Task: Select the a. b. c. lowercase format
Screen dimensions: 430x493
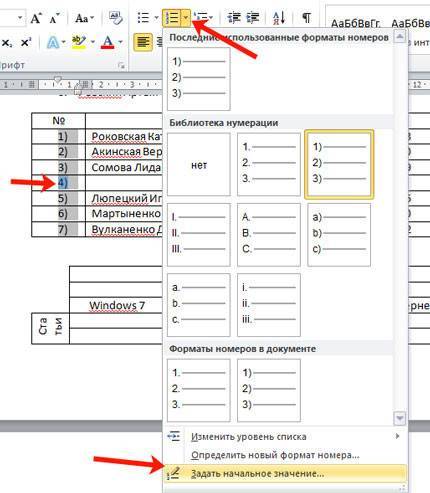Action: (x=198, y=305)
